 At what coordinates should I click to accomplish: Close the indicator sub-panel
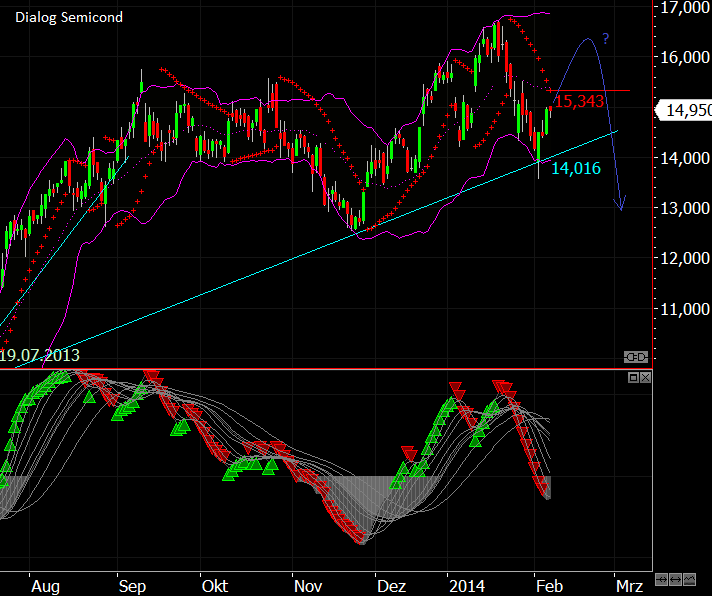pos(646,378)
